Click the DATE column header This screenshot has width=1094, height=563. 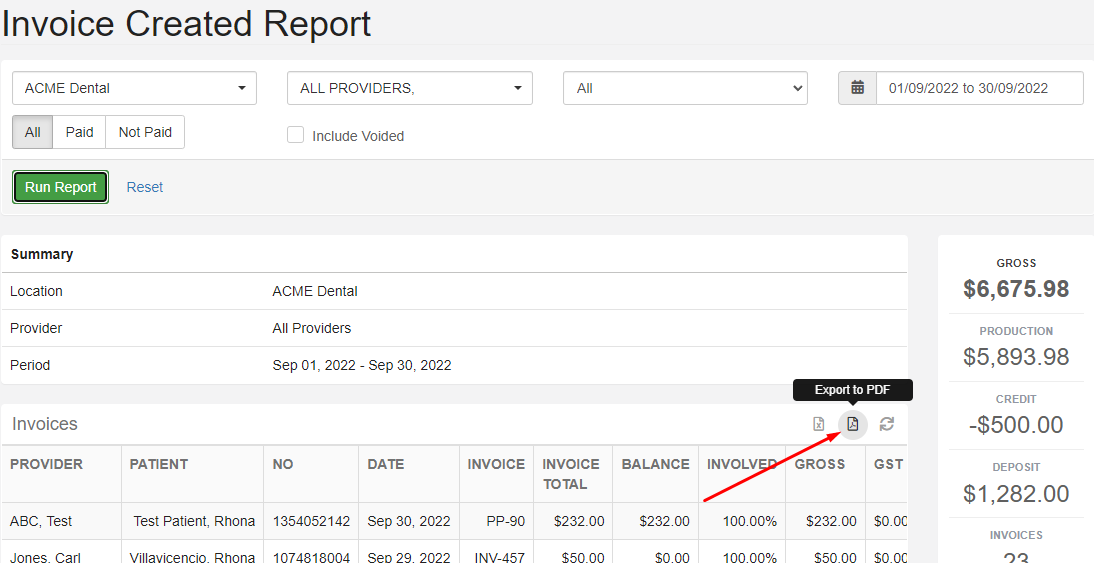(x=386, y=464)
